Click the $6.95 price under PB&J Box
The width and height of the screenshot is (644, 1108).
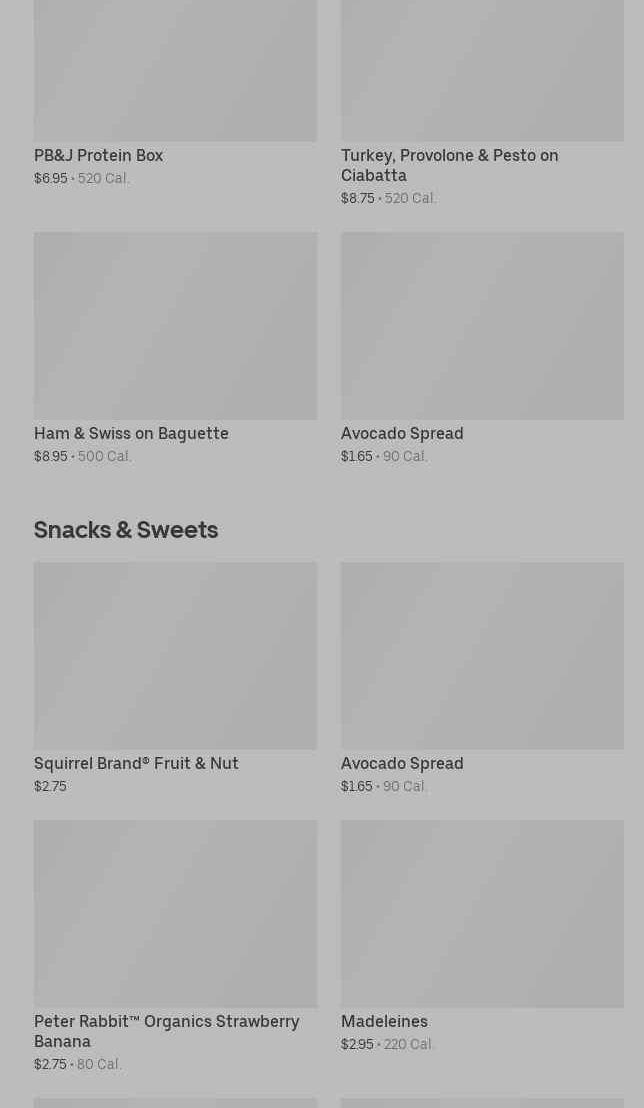[51, 179]
